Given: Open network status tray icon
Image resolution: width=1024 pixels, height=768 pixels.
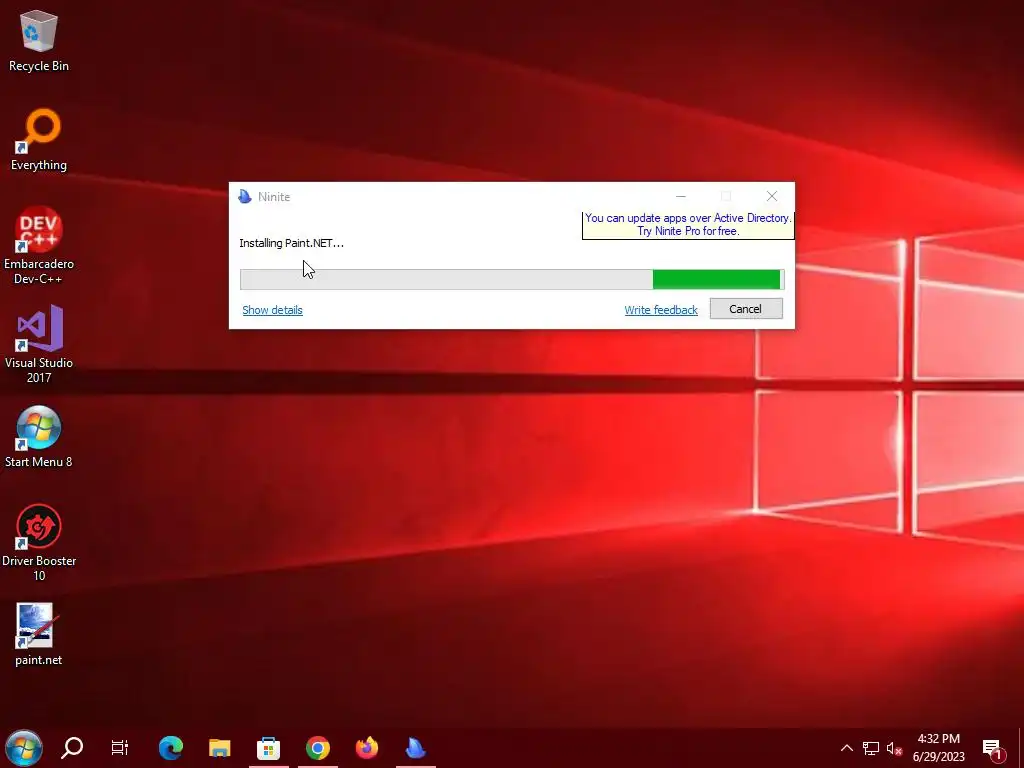Looking at the screenshot, I should [x=871, y=748].
